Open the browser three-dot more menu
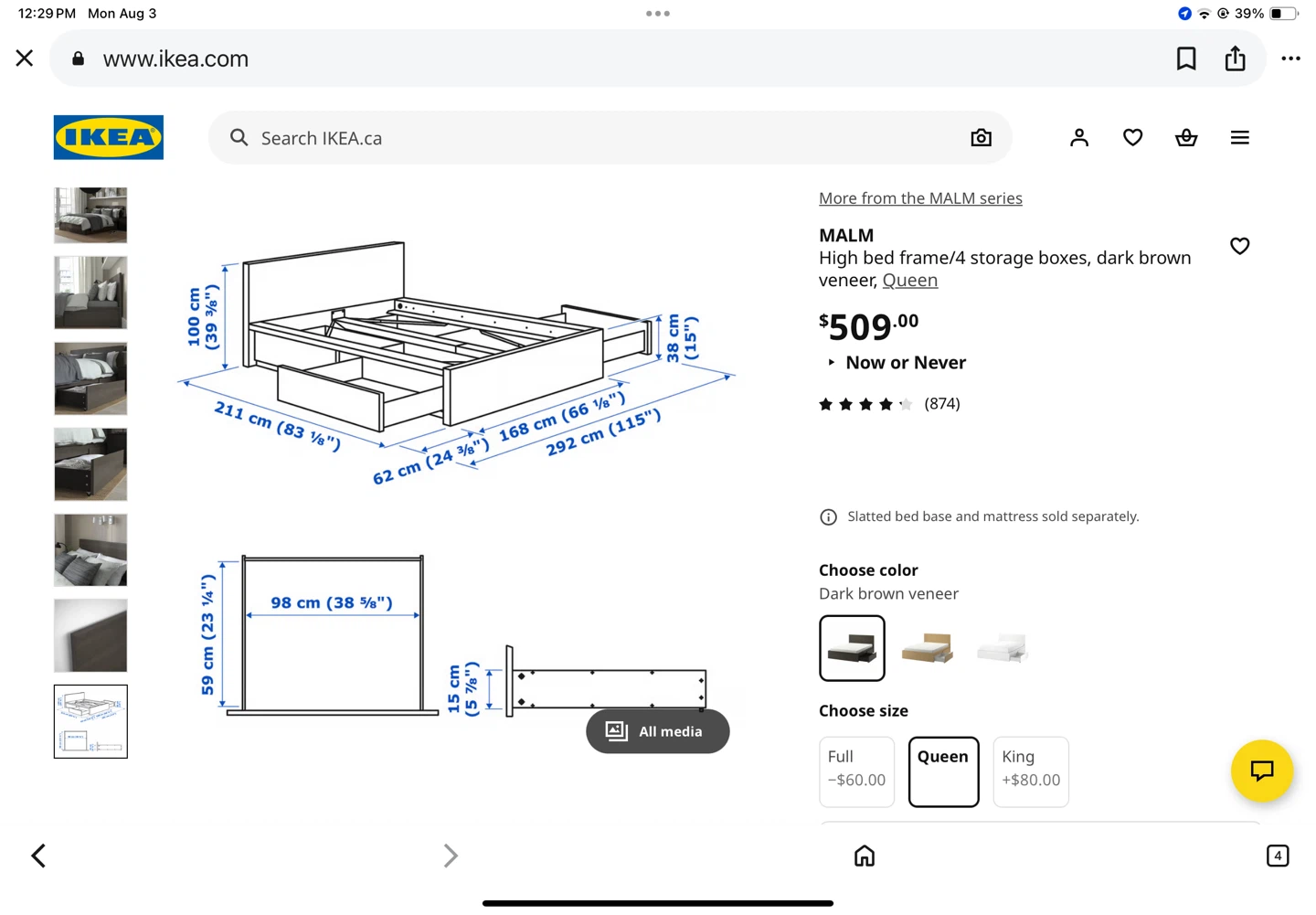This screenshot has width=1316, height=915. tap(1290, 59)
